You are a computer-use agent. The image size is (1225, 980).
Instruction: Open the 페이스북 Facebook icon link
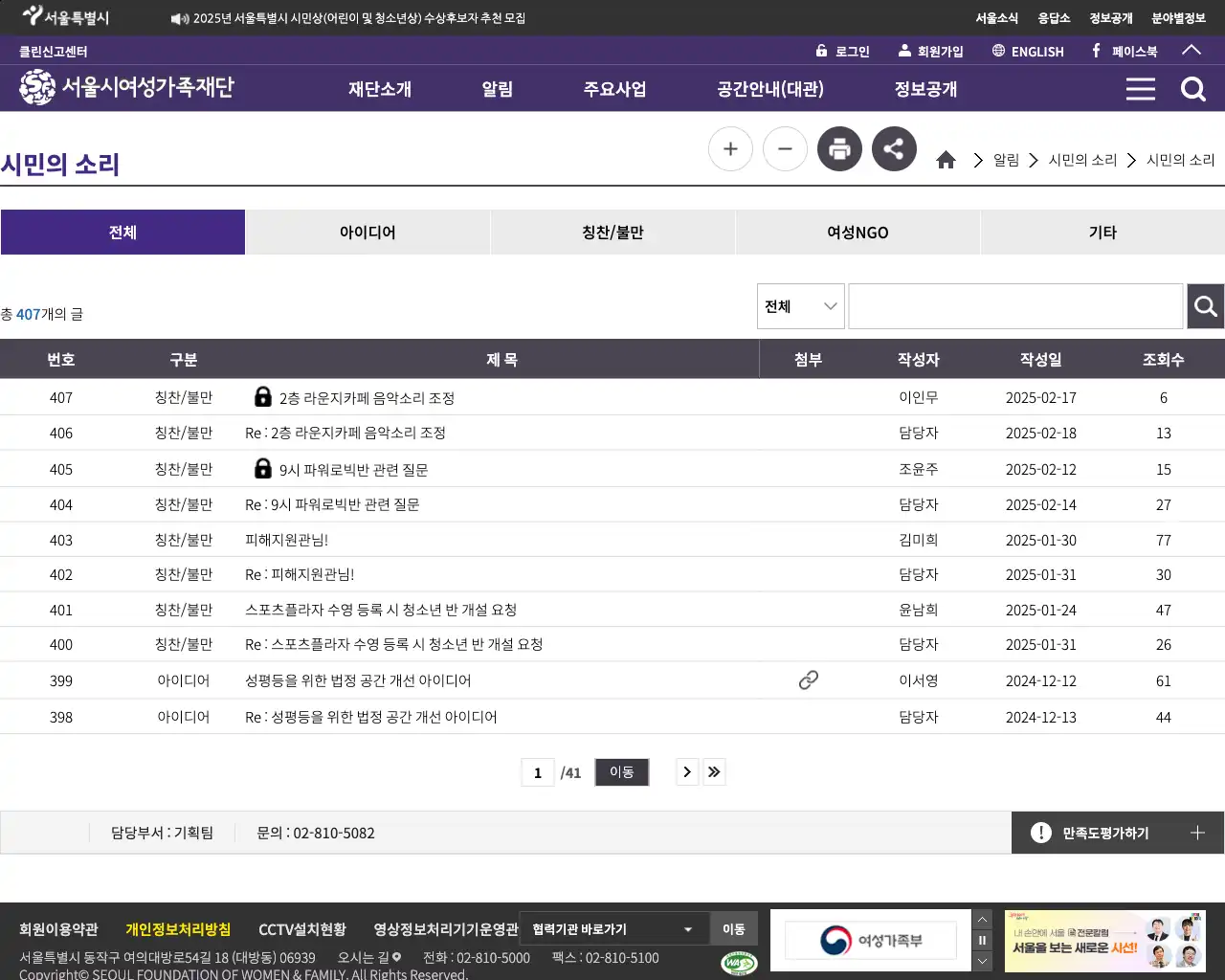(1094, 51)
